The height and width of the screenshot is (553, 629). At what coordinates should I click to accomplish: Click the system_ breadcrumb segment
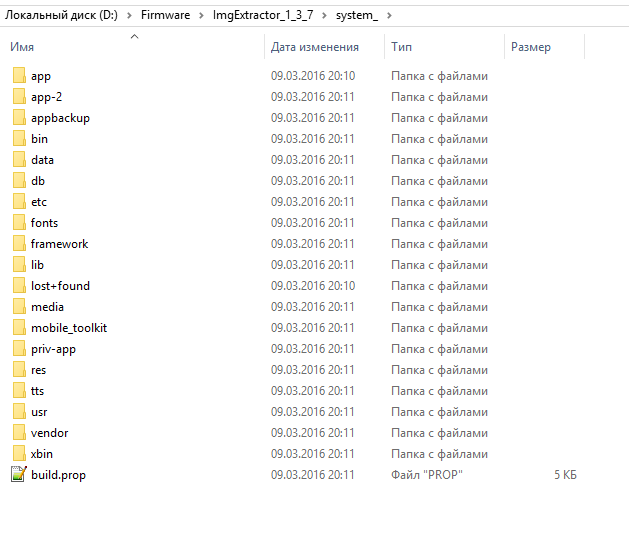[357, 15]
